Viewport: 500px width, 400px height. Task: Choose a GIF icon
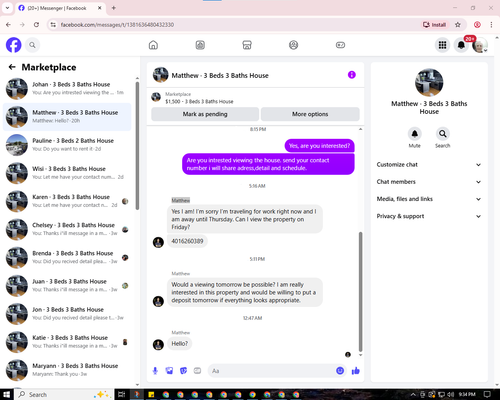197,371
